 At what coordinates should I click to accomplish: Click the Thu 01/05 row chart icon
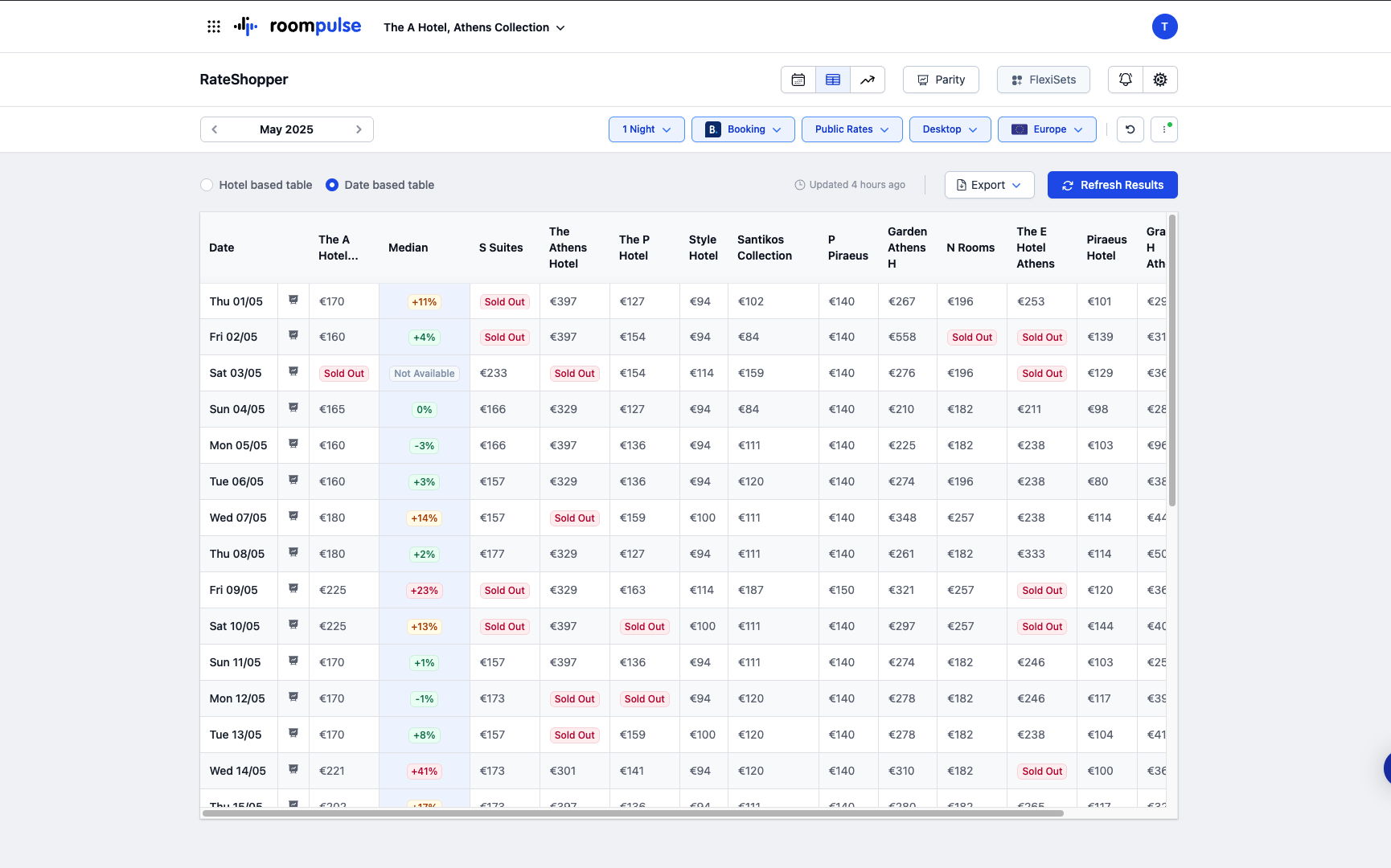pyautogui.click(x=293, y=301)
